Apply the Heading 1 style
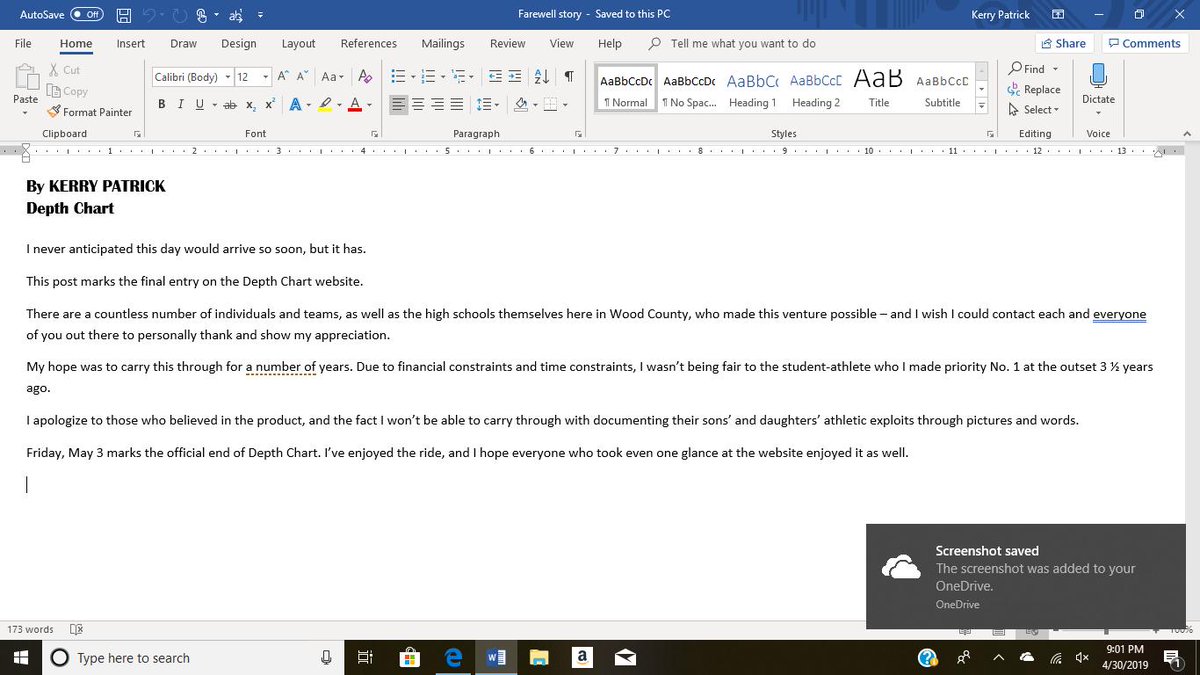 (x=752, y=90)
